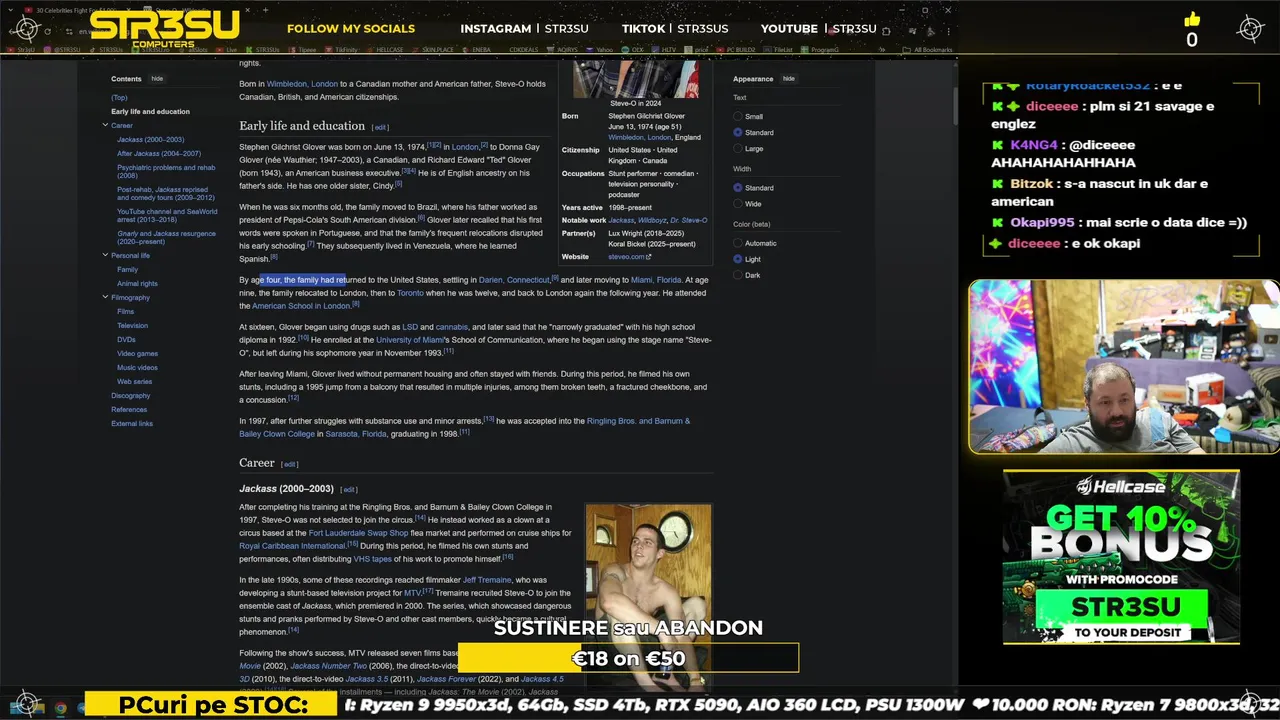Hide the Appearance panel
Image resolution: width=1280 pixels, height=720 pixels.
(789, 79)
